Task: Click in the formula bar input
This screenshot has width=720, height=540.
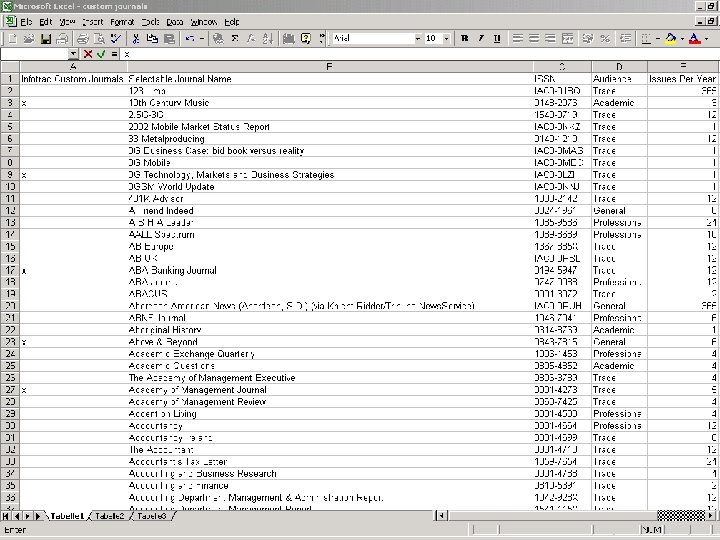Action: coord(419,54)
